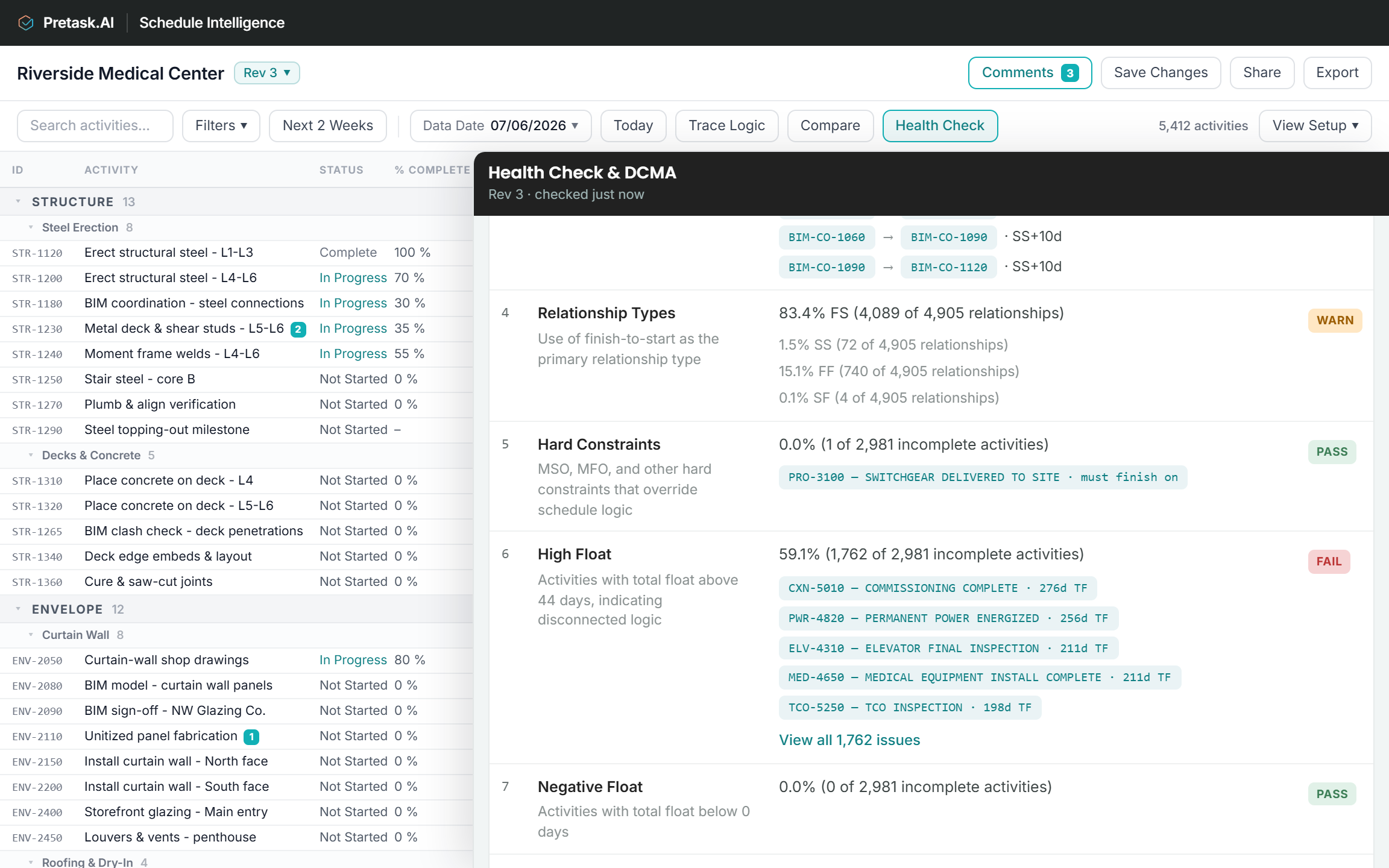Open comment badge on Unitized panel fabrication
1389x868 pixels.
click(x=251, y=737)
